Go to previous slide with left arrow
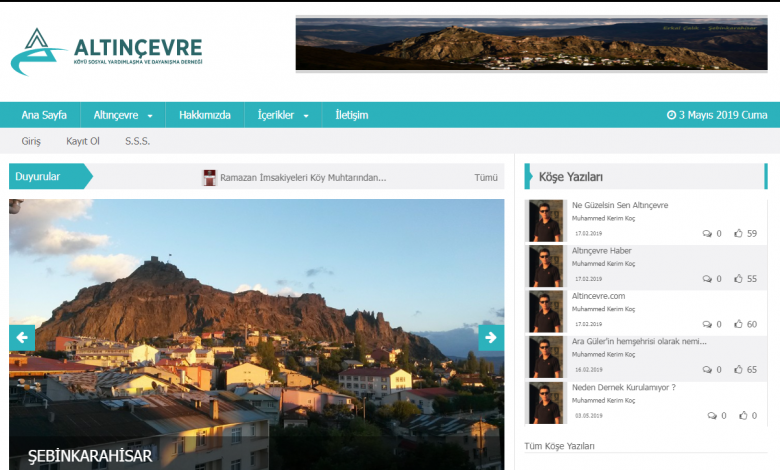780x470 pixels. pos(22,338)
